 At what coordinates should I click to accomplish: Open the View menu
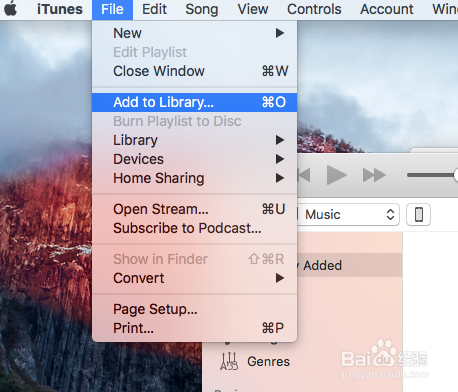(x=253, y=9)
